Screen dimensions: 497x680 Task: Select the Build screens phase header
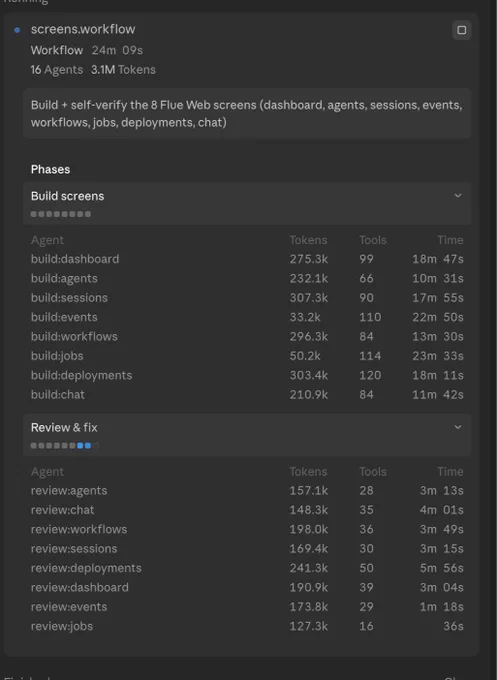(x=247, y=203)
